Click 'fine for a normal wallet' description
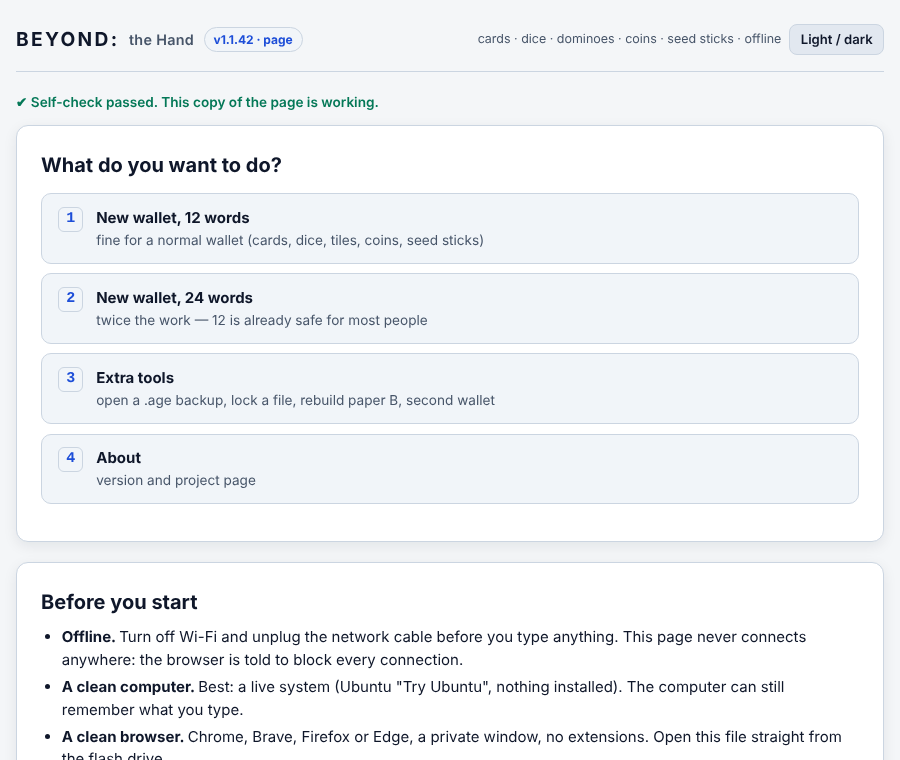This screenshot has width=900, height=760. pyautogui.click(x=290, y=241)
